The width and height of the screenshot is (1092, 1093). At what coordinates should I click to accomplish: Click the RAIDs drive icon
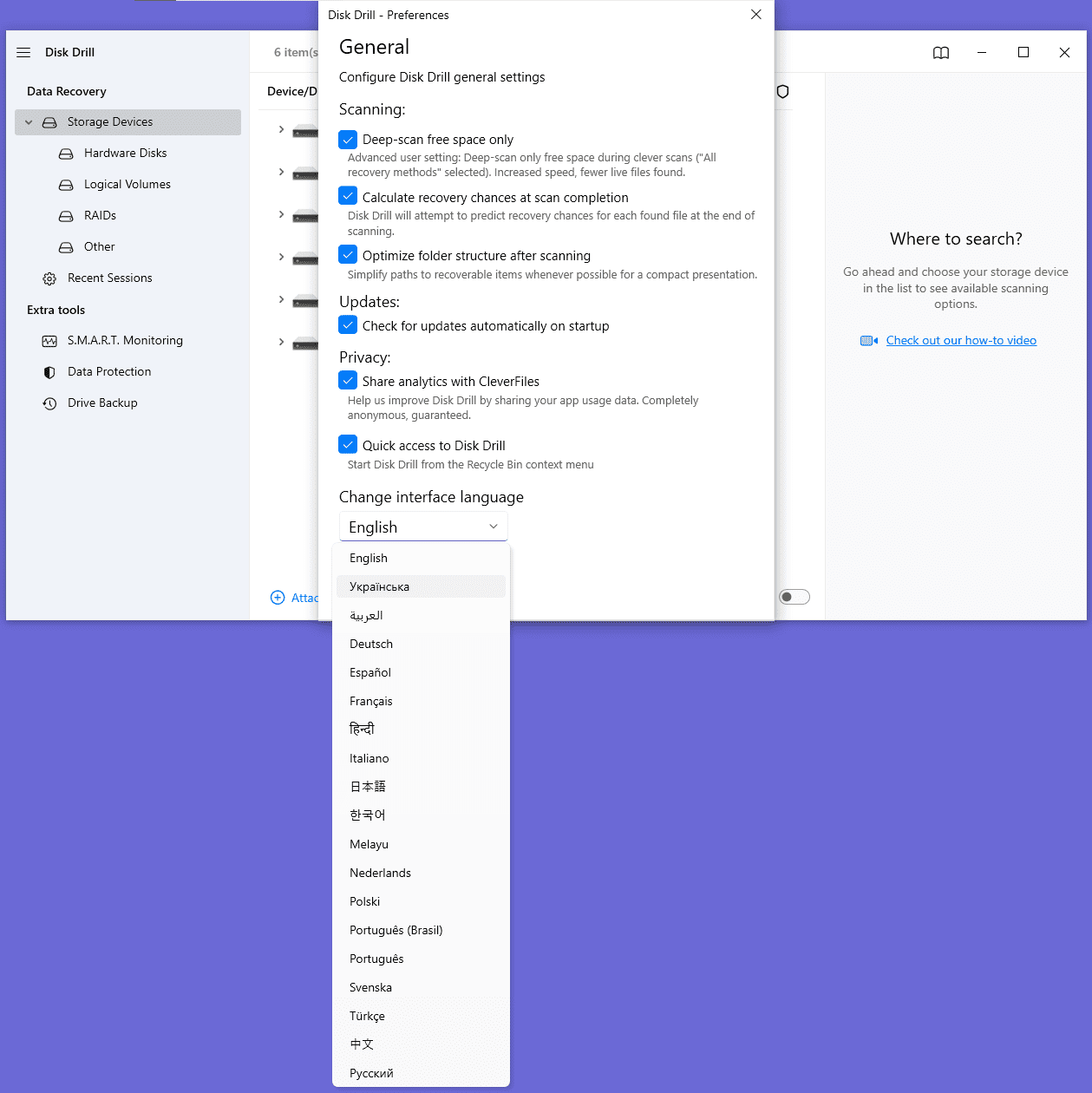(x=66, y=216)
